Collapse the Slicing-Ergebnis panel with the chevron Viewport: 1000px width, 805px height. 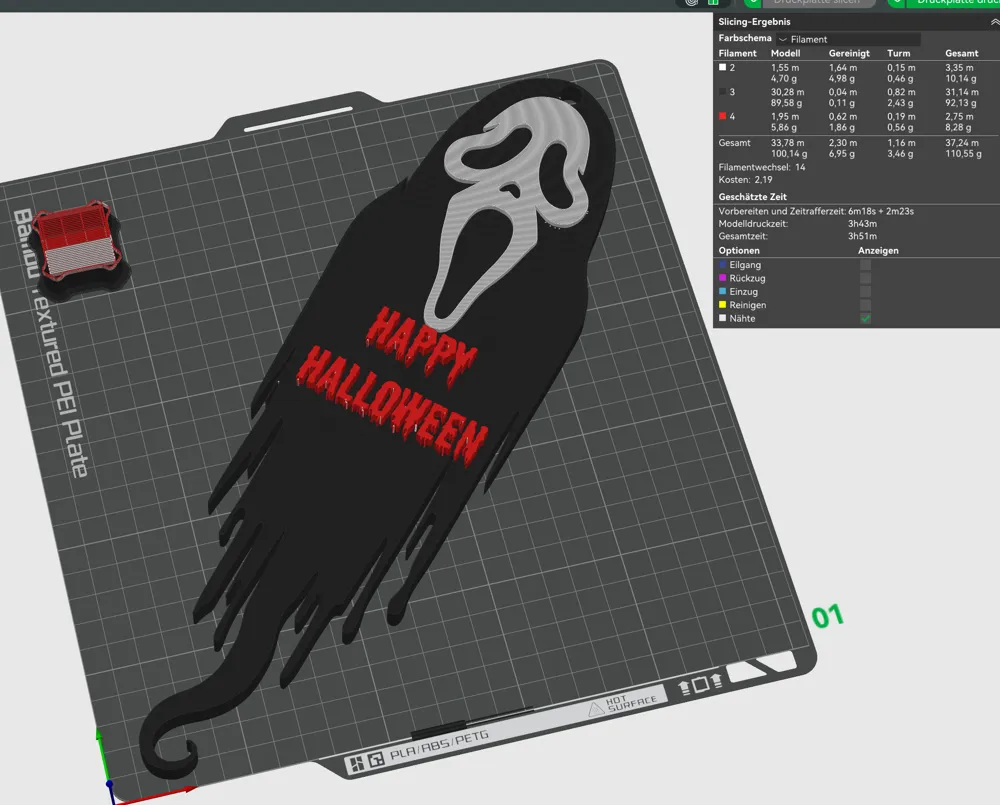994,22
